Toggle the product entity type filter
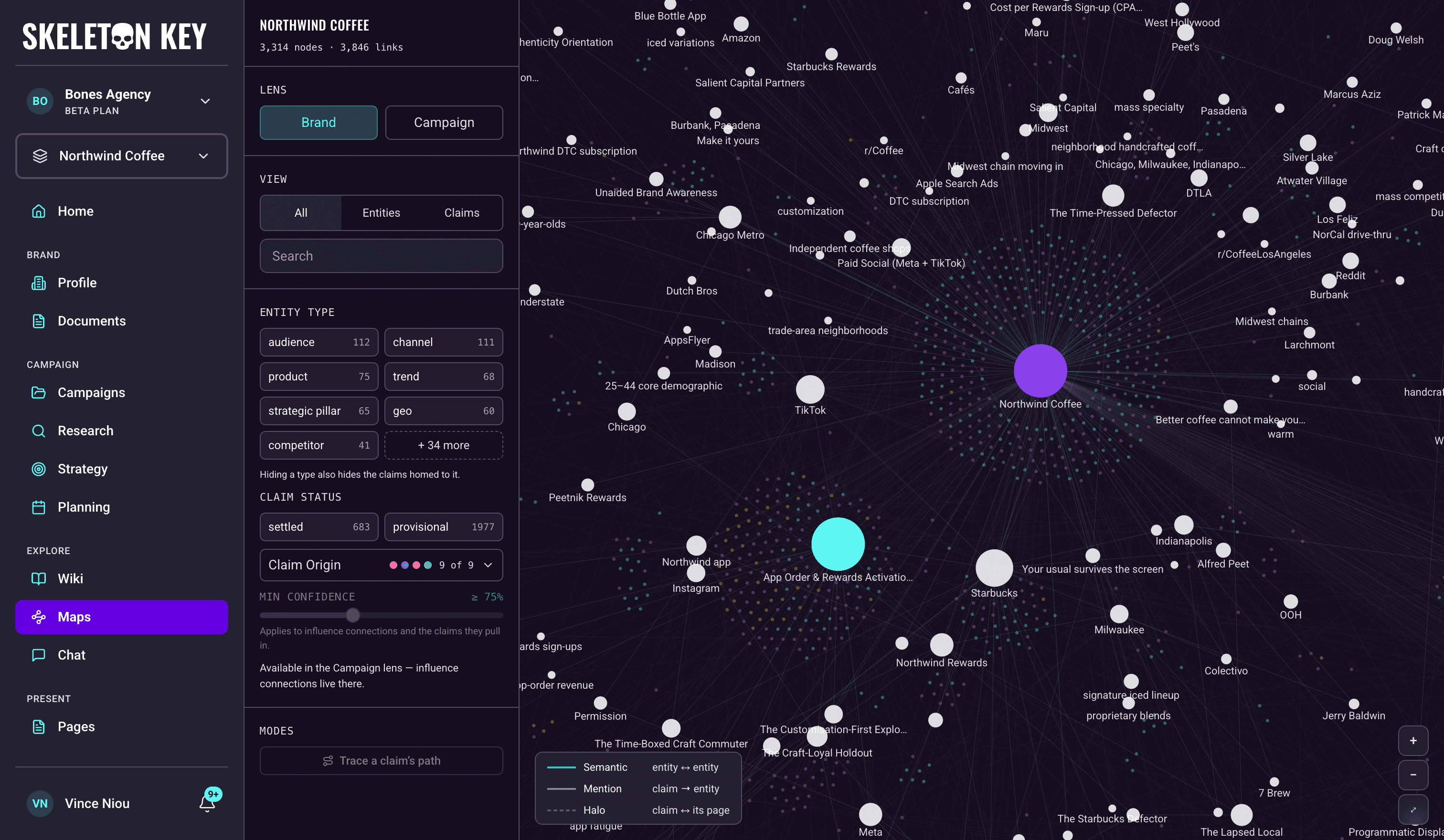This screenshot has height=840, width=1444. pos(319,377)
